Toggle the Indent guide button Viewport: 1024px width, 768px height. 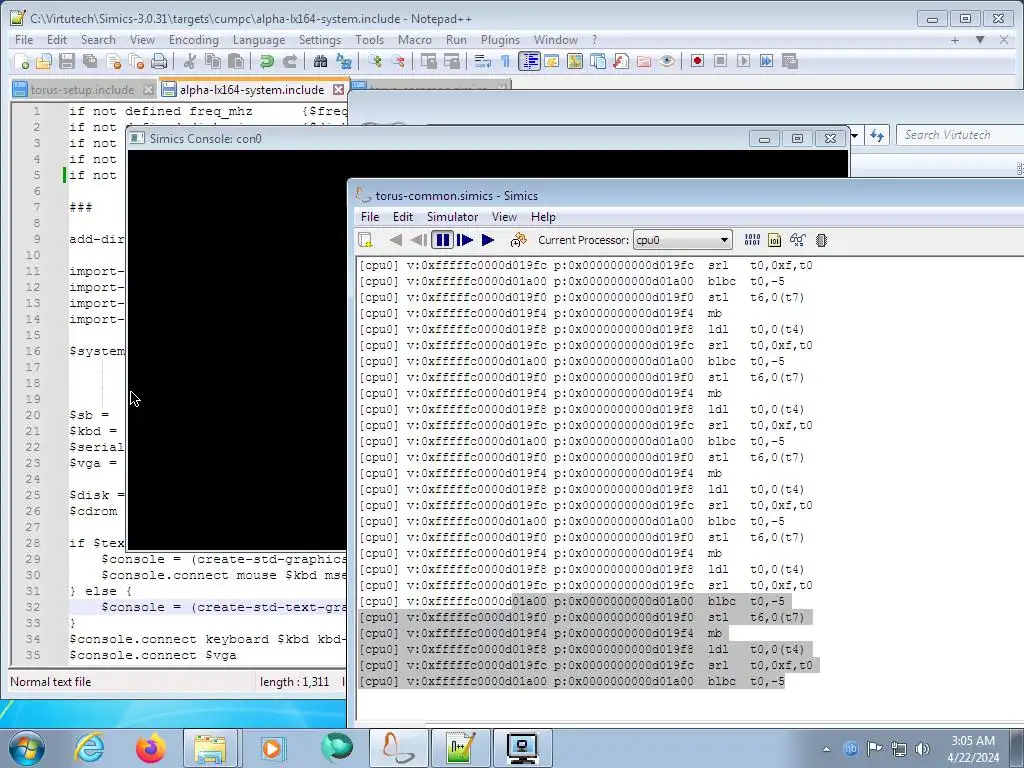pyautogui.click(x=528, y=61)
